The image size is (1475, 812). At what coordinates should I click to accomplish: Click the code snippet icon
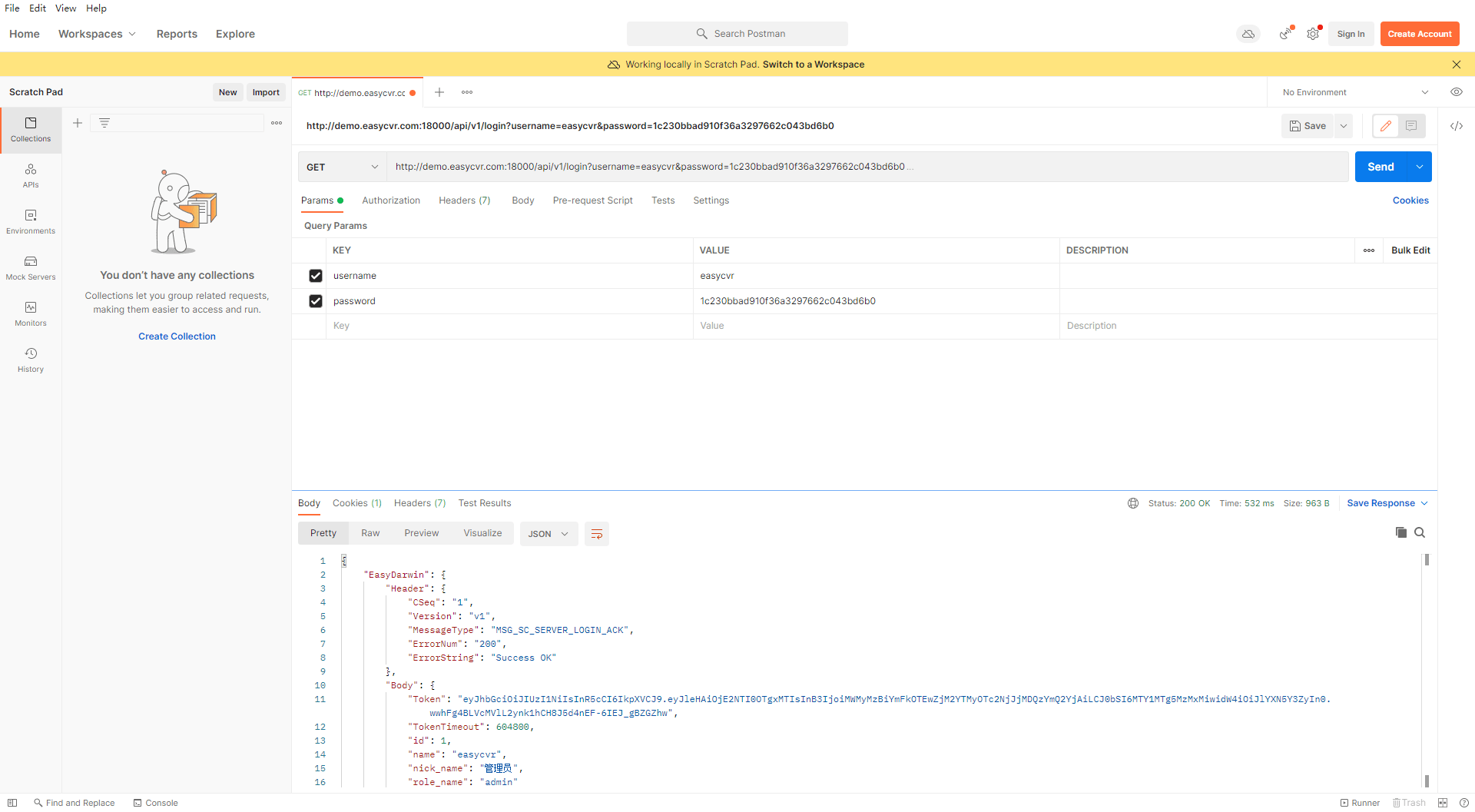click(x=1456, y=126)
